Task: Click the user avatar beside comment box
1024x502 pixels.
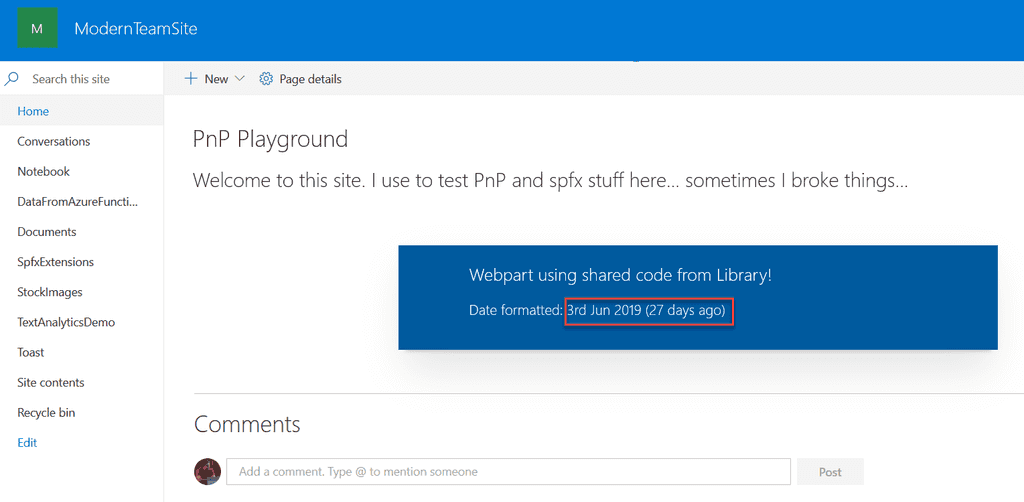Action: (x=208, y=471)
